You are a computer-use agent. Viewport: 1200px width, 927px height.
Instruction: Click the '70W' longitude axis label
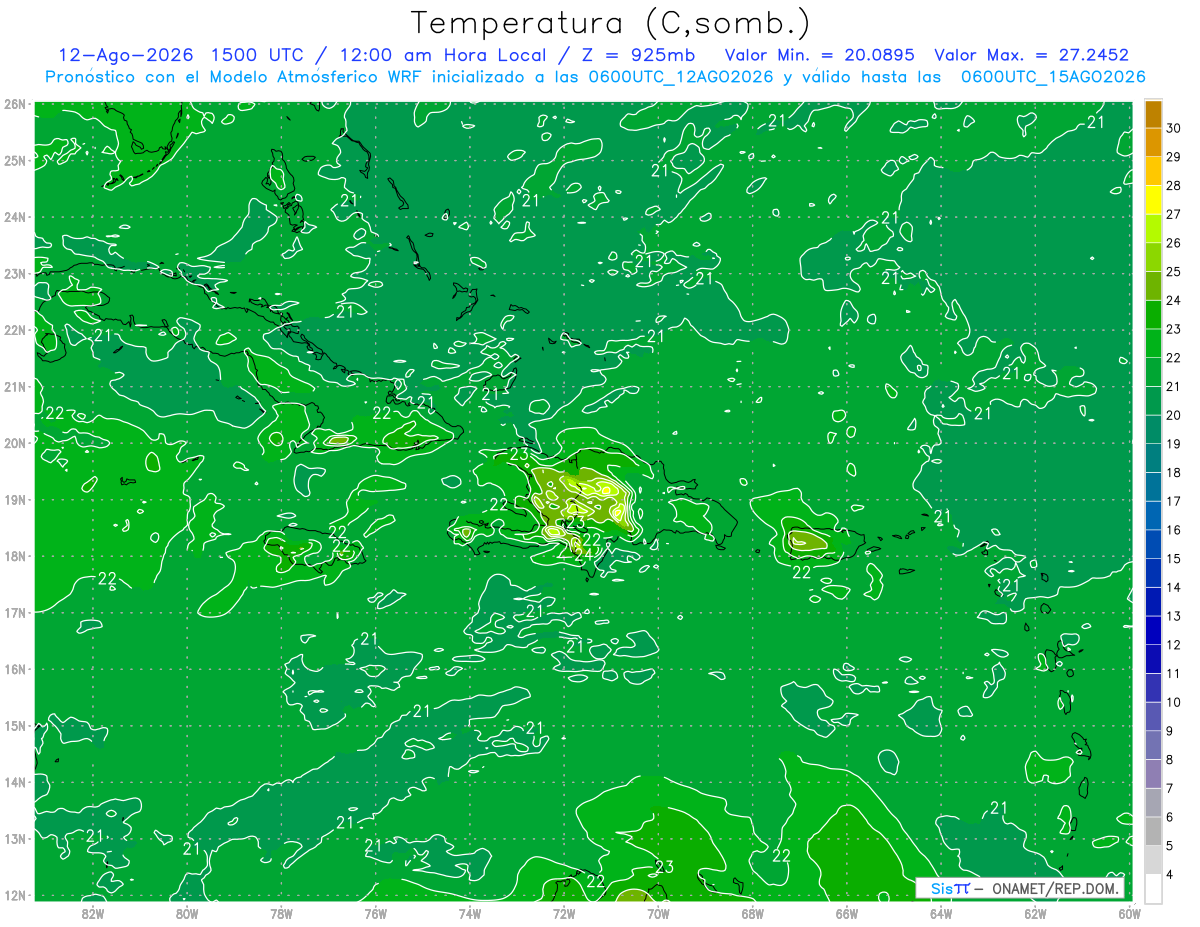[658, 913]
